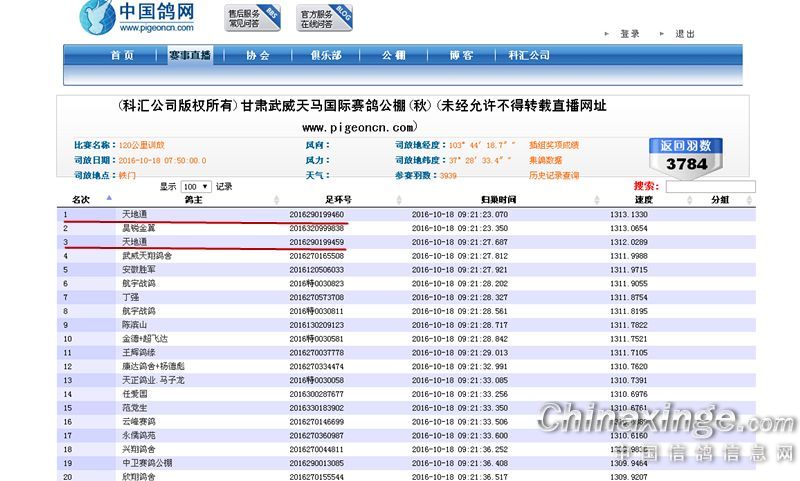Click the 登录 login link
This screenshot has height=481, width=800.
(629, 34)
